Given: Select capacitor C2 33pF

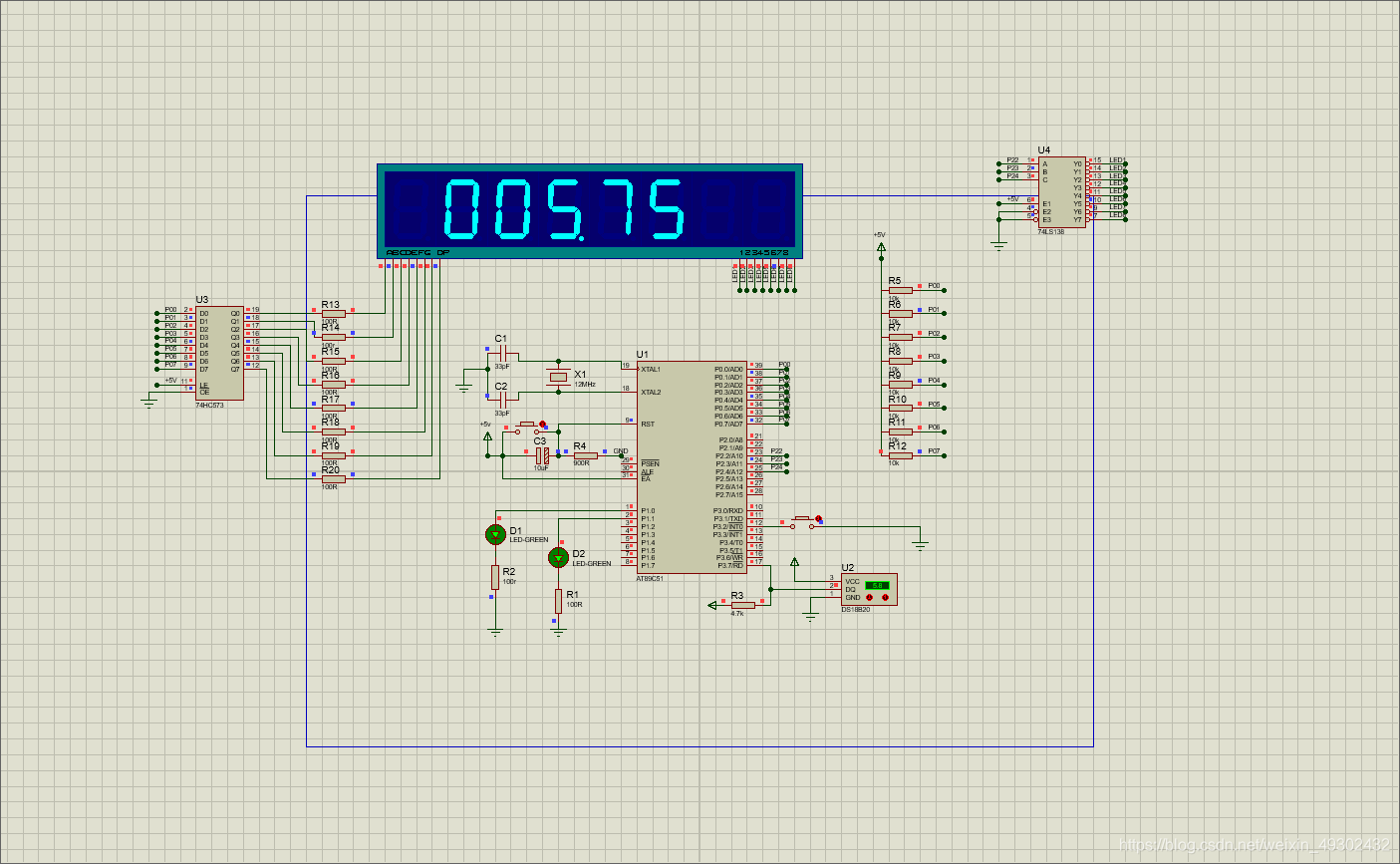Looking at the screenshot, I should point(502,398).
